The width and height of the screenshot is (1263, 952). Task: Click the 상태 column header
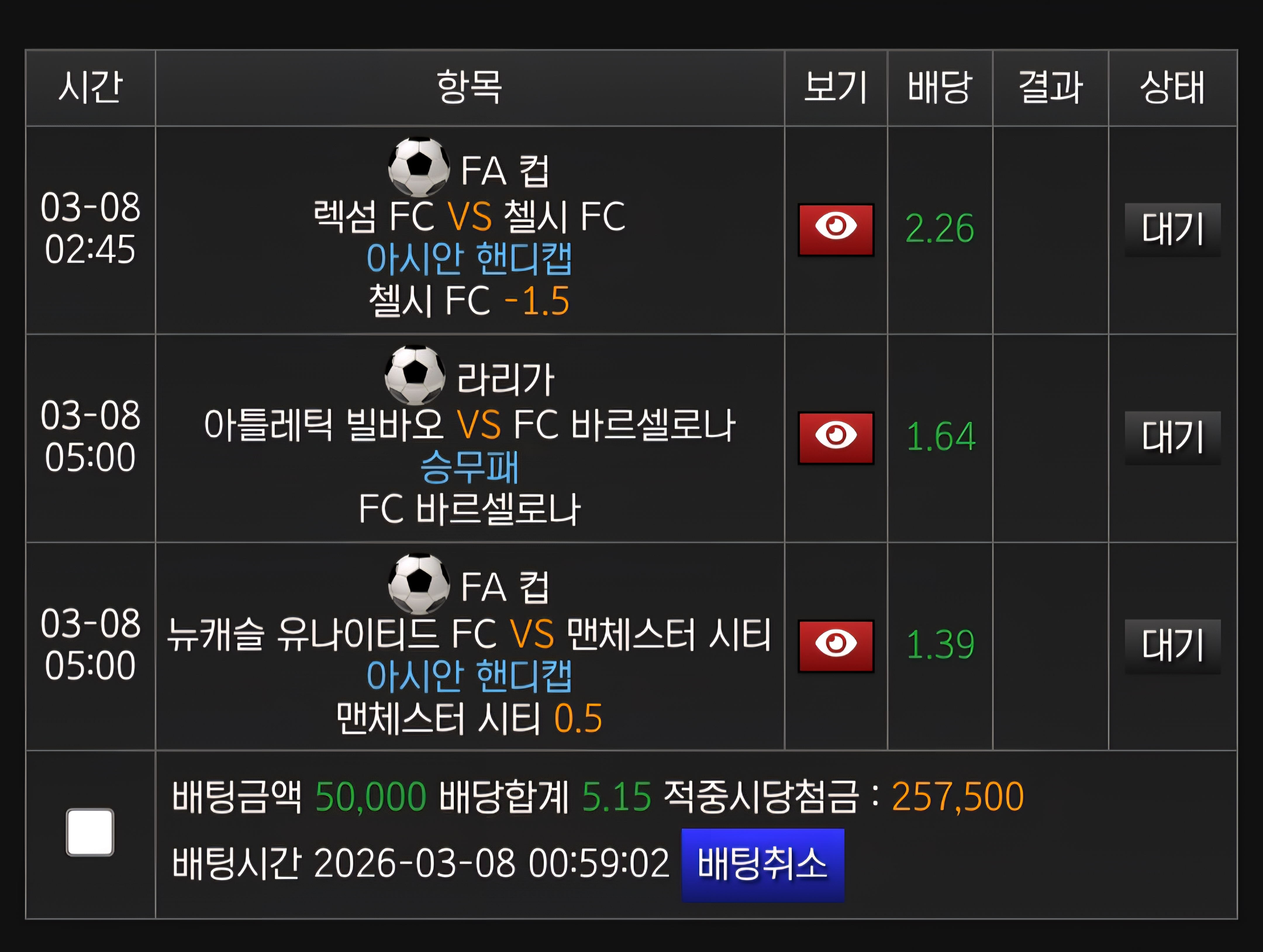[1172, 87]
